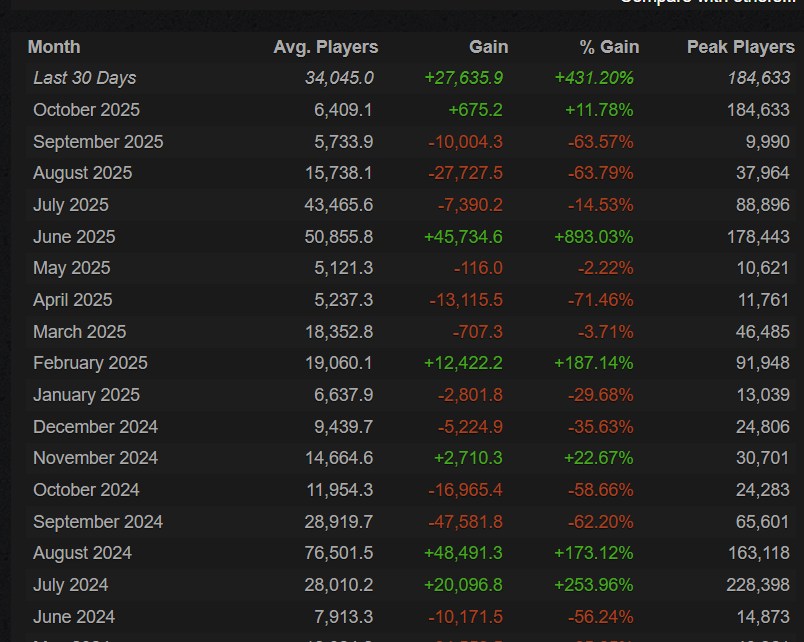Click gain value +48,491.3
804x642 pixels.
(464, 553)
